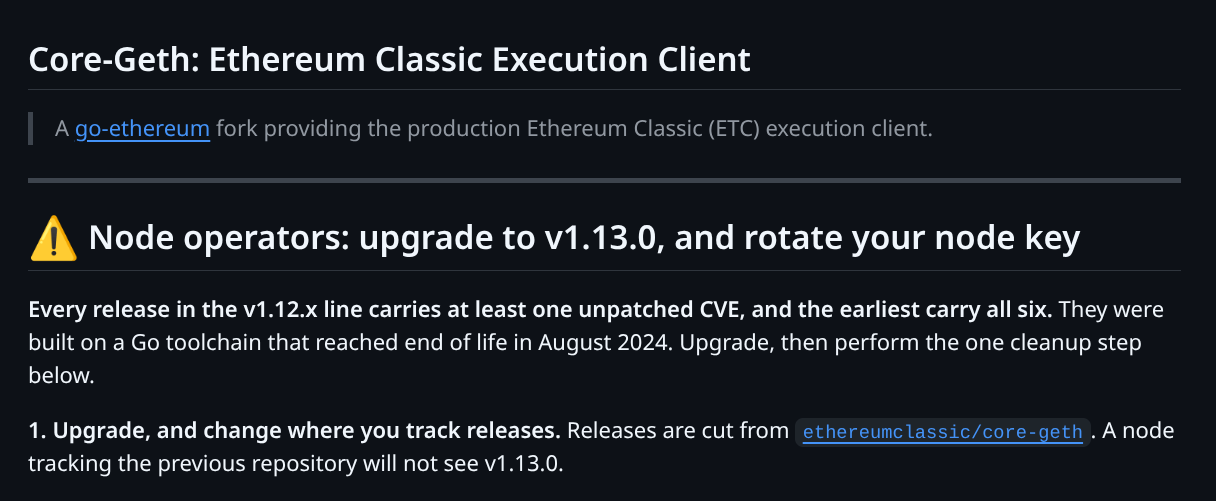Click the Core-Geth main title heading
The height and width of the screenshot is (501, 1216).
pyautogui.click(x=390, y=59)
